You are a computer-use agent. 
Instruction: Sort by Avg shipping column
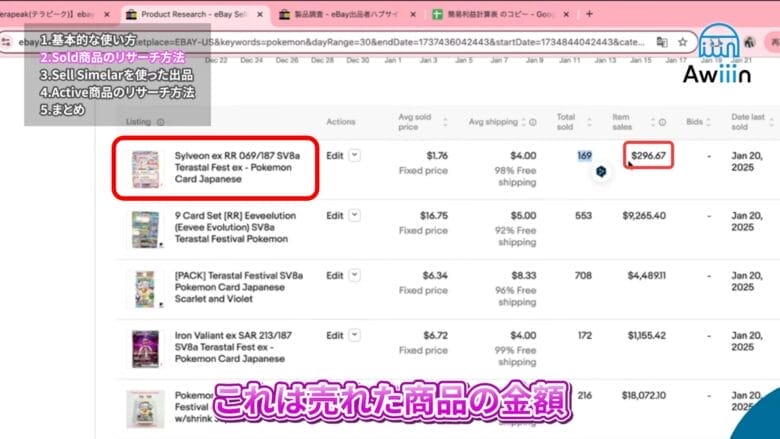[x=523, y=122]
